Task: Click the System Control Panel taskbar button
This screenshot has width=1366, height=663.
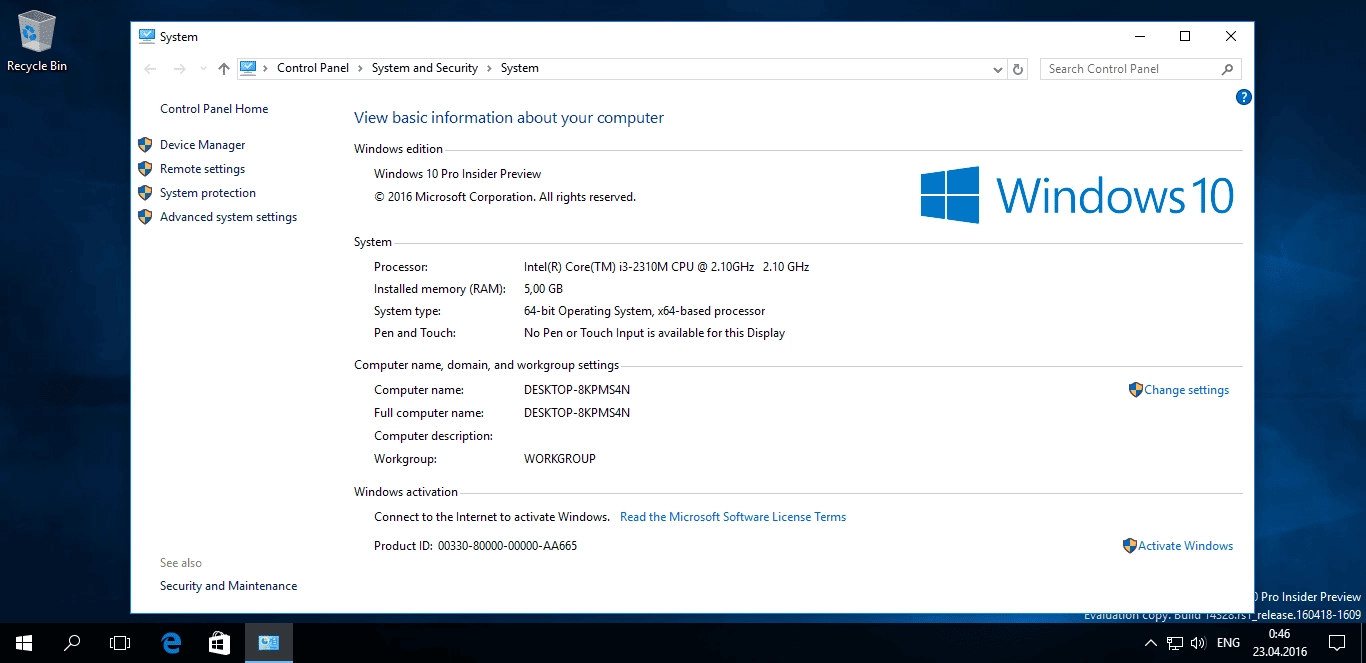Action: [268, 643]
